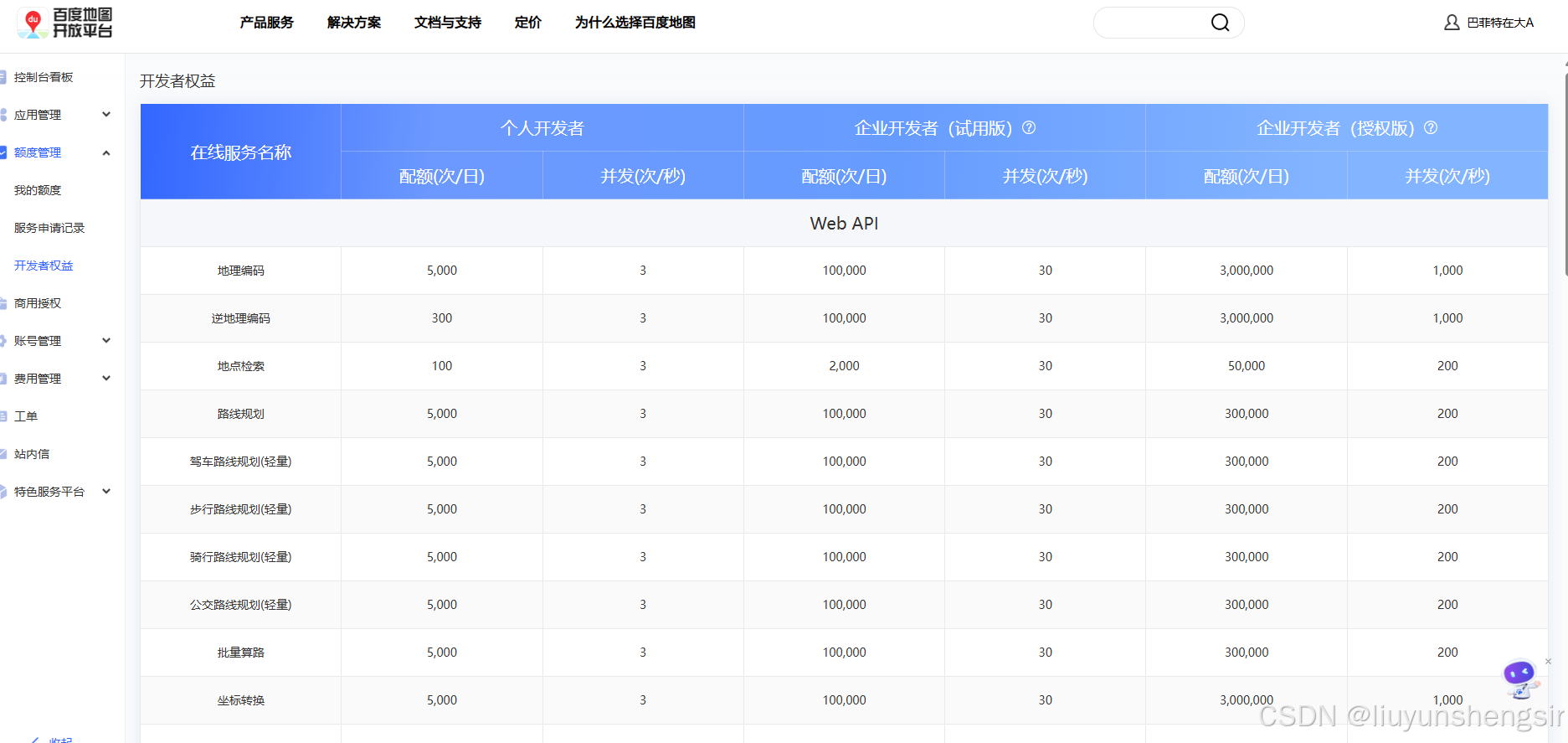Image resolution: width=1568 pixels, height=743 pixels.
Task: Click the Baidu Map Open Platform logo
Action: pos(65,23)
